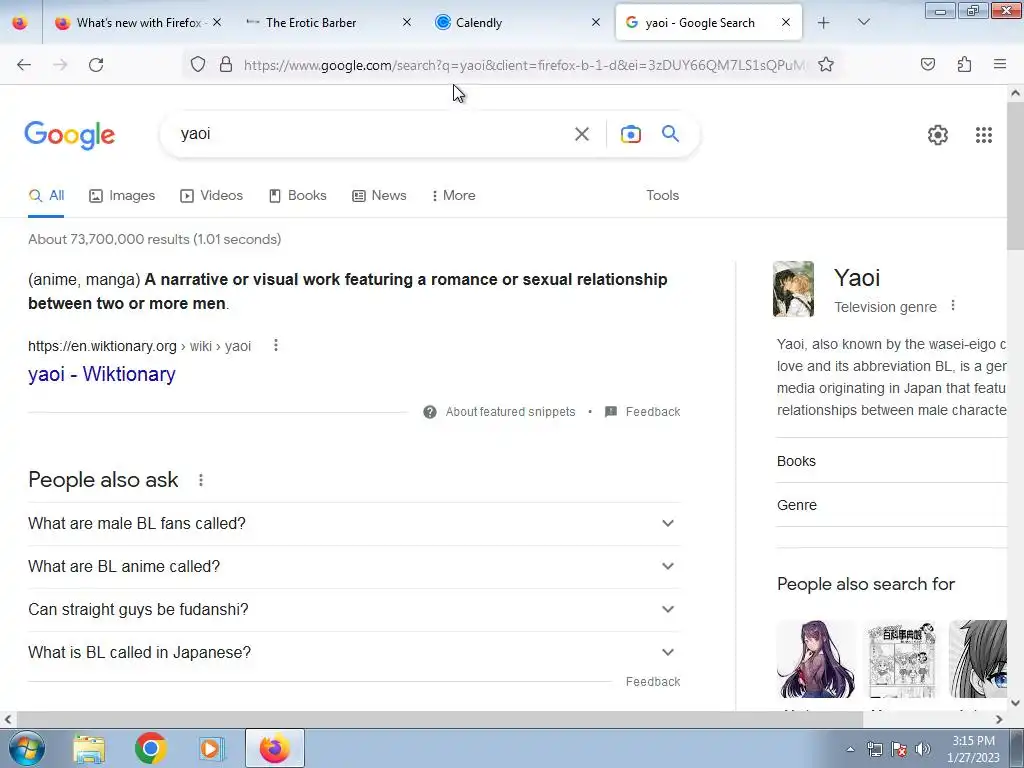Expand the Genre row in knowledge panel
This screenshot has height=768, width=1024.
(x=891, y=505)
